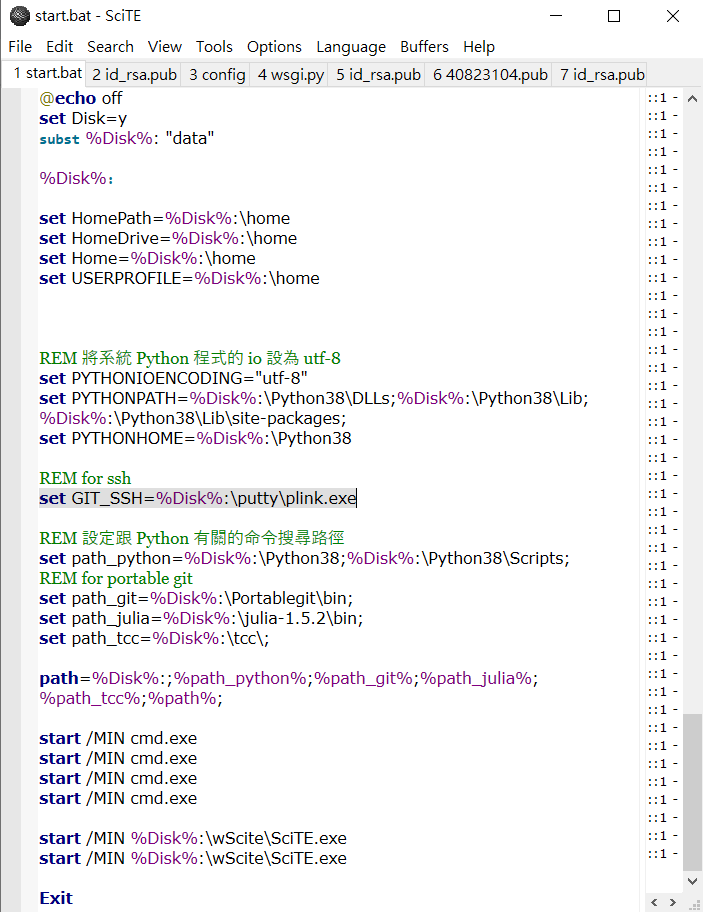
Task: Switch to the 4 wsgi.py tab
Action: click(x=290, y=74)
